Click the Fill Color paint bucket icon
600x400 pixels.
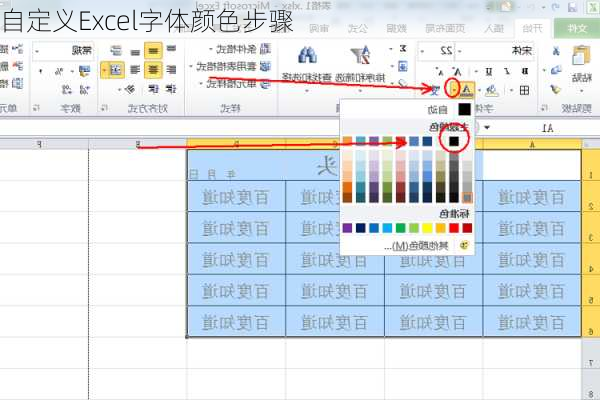pyautogui.click(x=491, y=90)
